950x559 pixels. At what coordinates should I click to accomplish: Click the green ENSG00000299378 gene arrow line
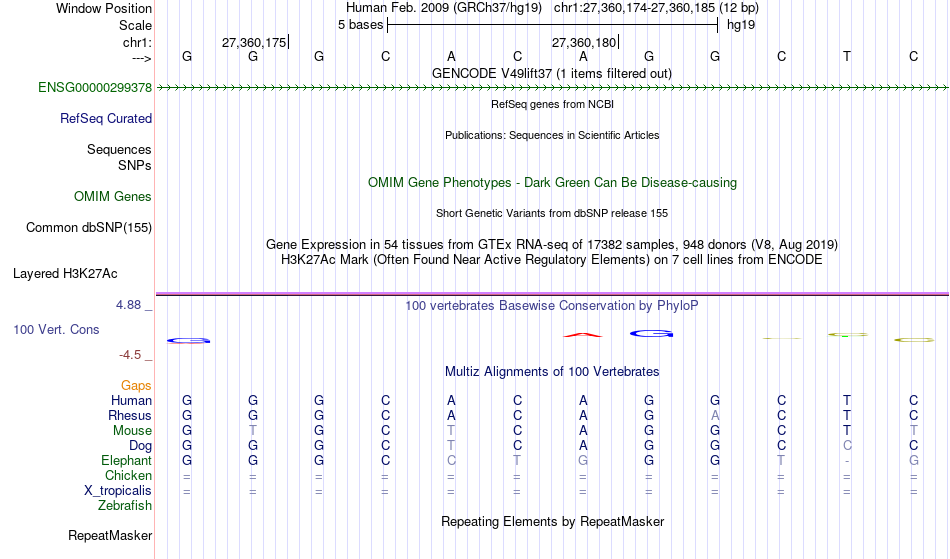click(x=552, y=88)
